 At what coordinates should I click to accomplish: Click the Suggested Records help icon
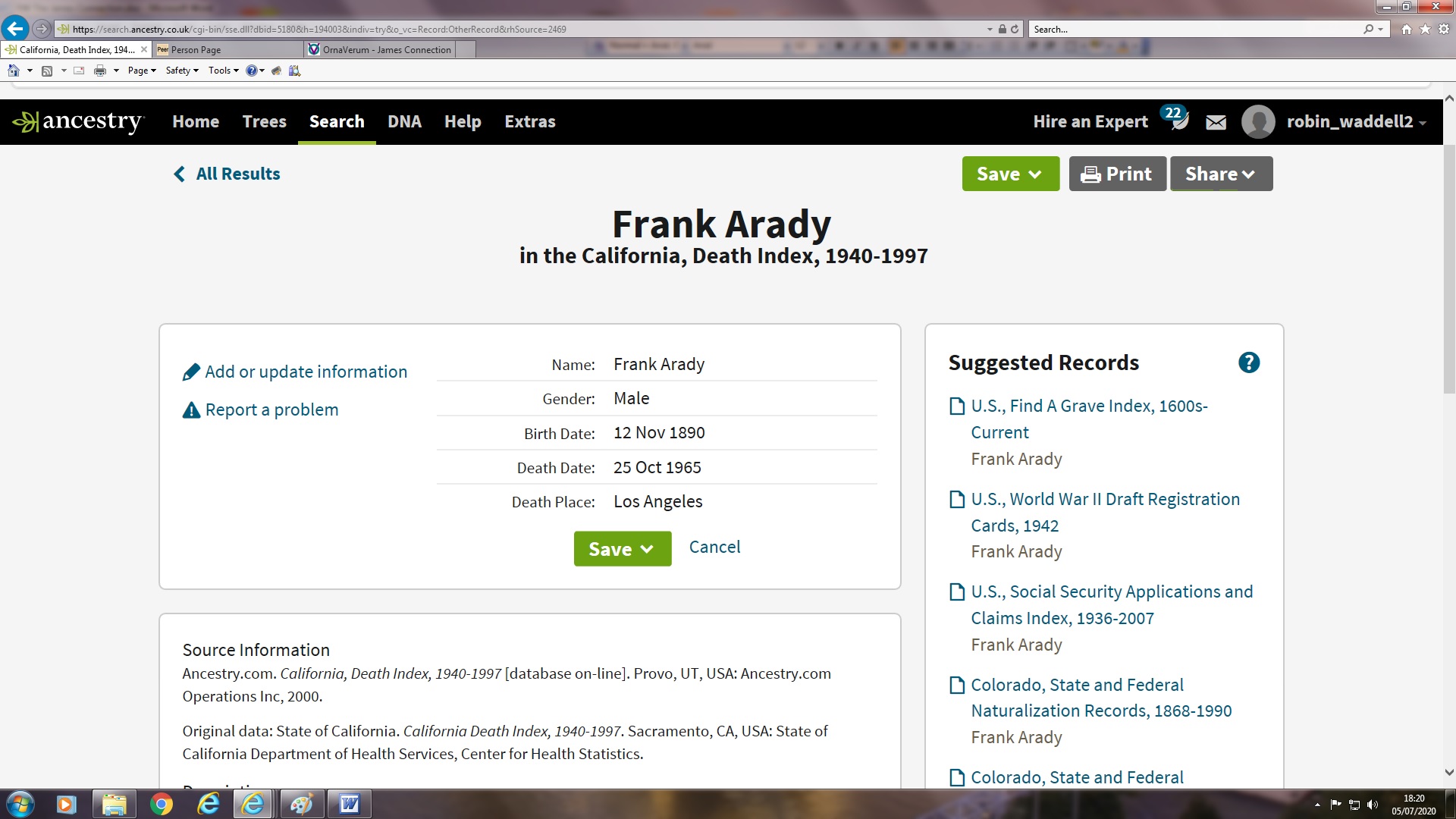point(1248,362)
